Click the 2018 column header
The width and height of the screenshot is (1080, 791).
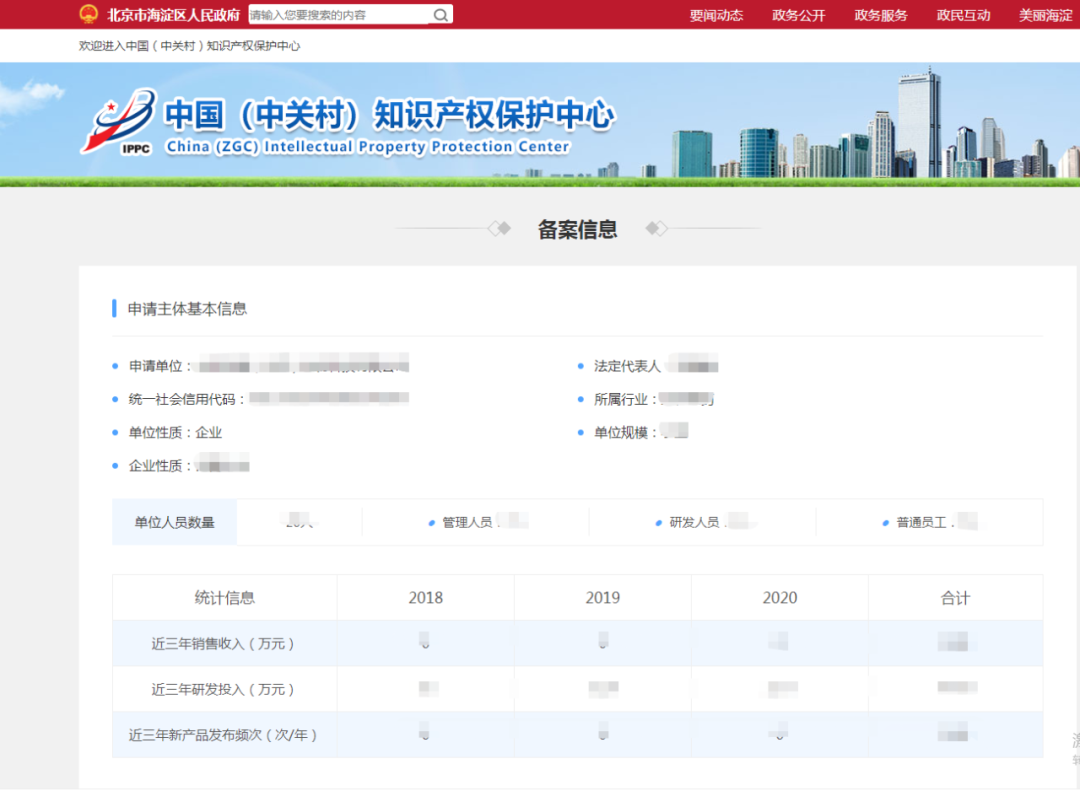426,597
